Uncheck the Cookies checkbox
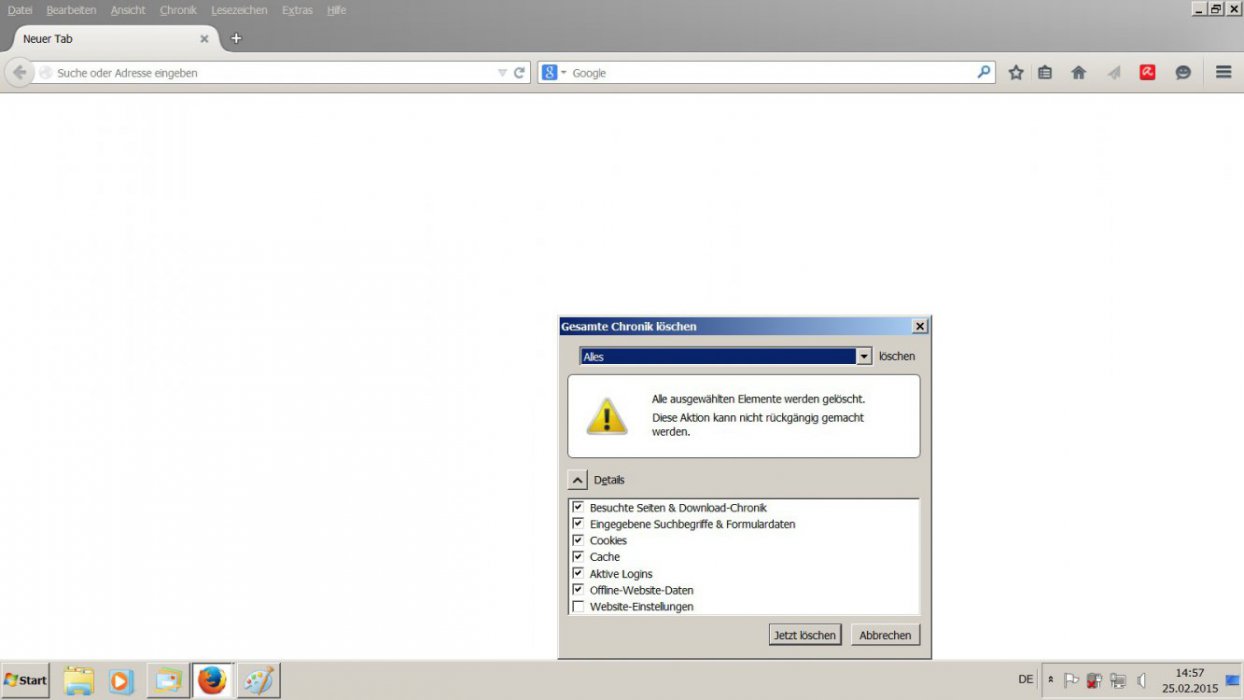The height and width of the screenshot is (700, 1244). click(x=577, y=540)
